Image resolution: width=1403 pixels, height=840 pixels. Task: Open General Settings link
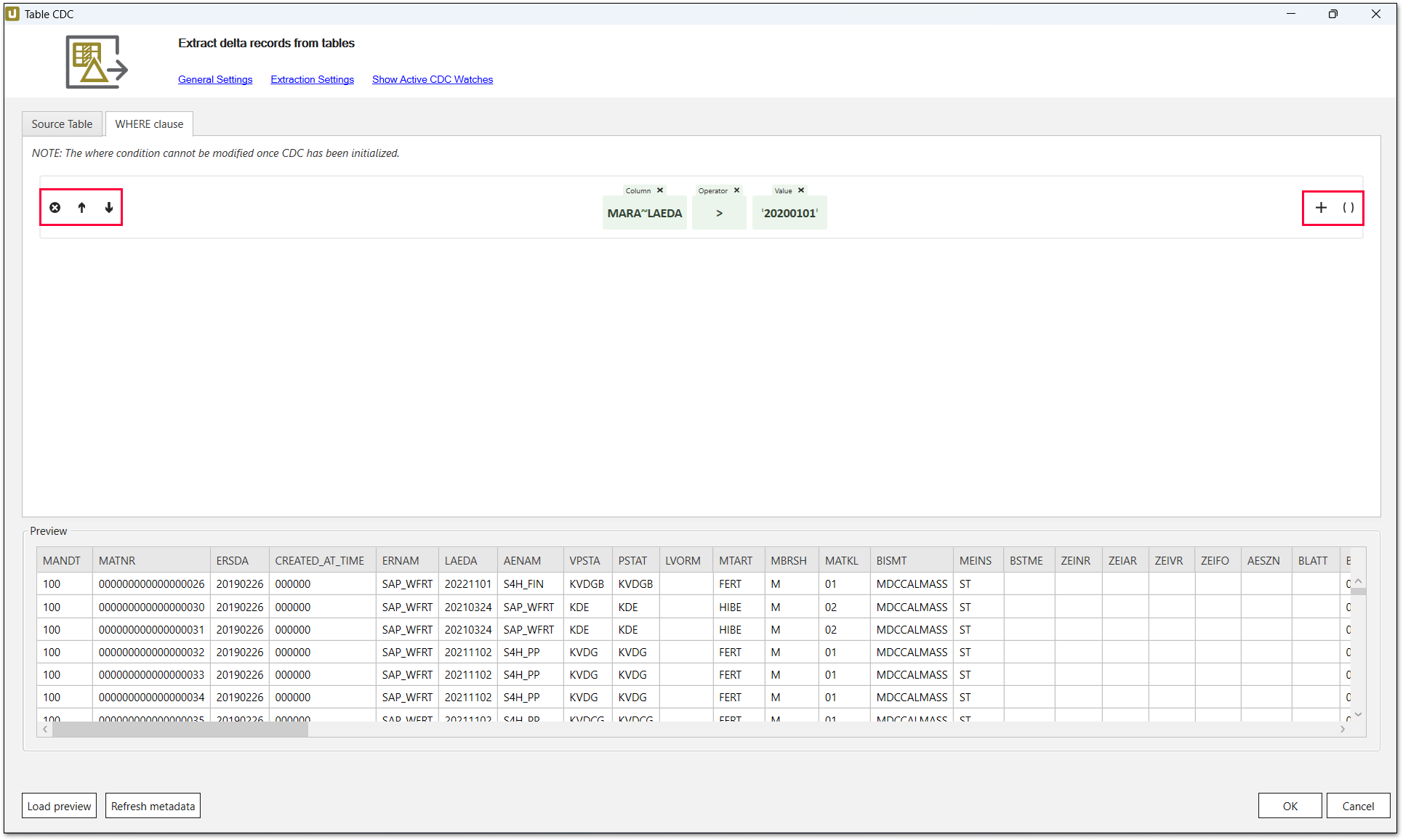tap(215, 79)
